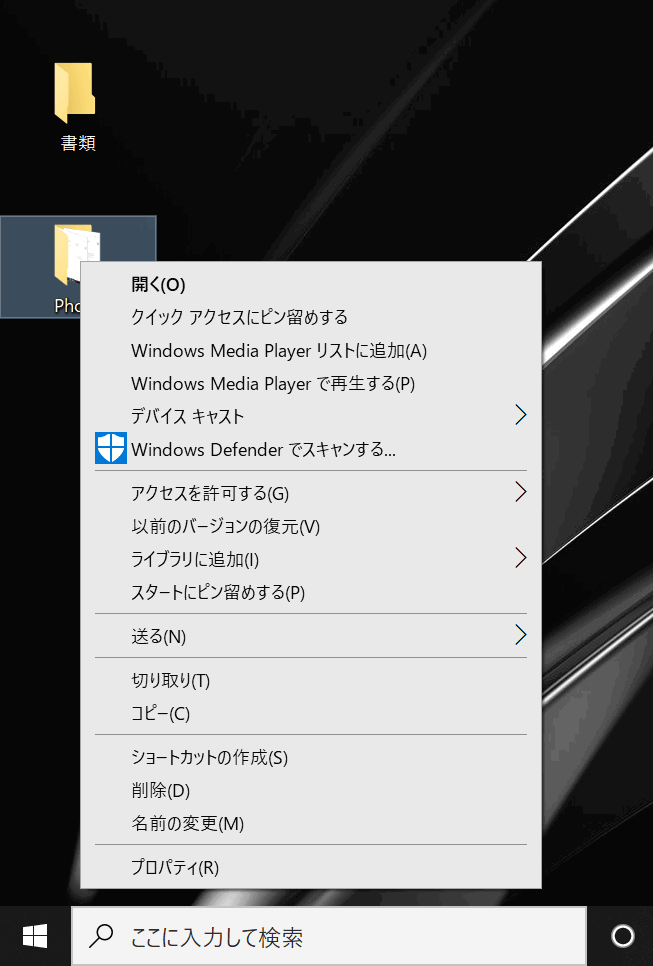This screenshot has height=966, width=653.
Task: Open the Windows Start button
Action: 35,936
